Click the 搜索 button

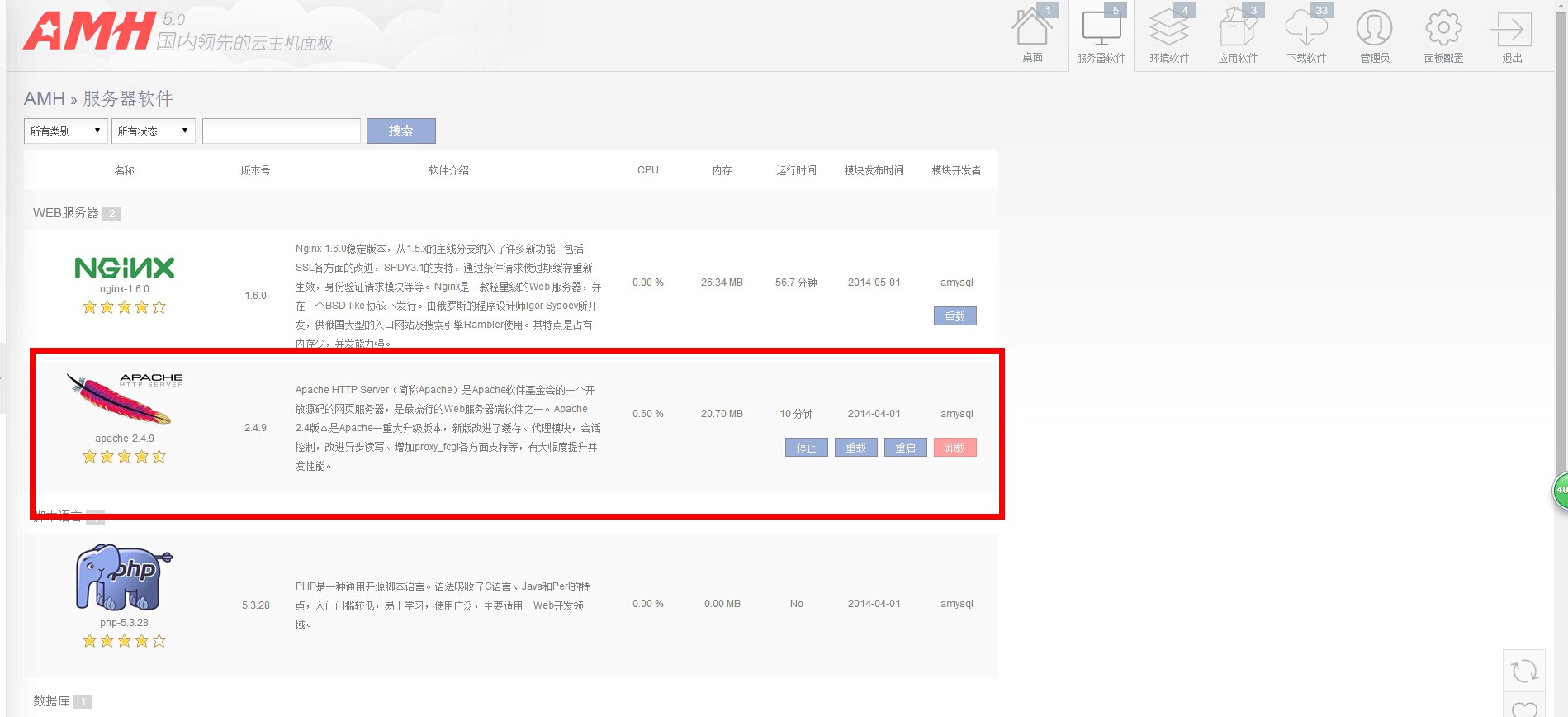[400, 131]
